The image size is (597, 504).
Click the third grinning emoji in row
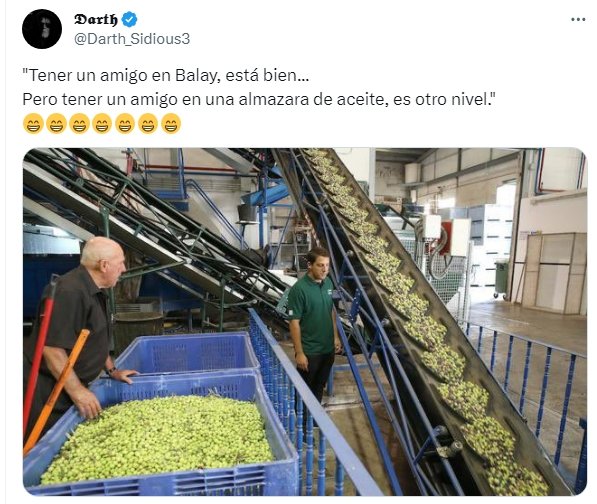79,124
